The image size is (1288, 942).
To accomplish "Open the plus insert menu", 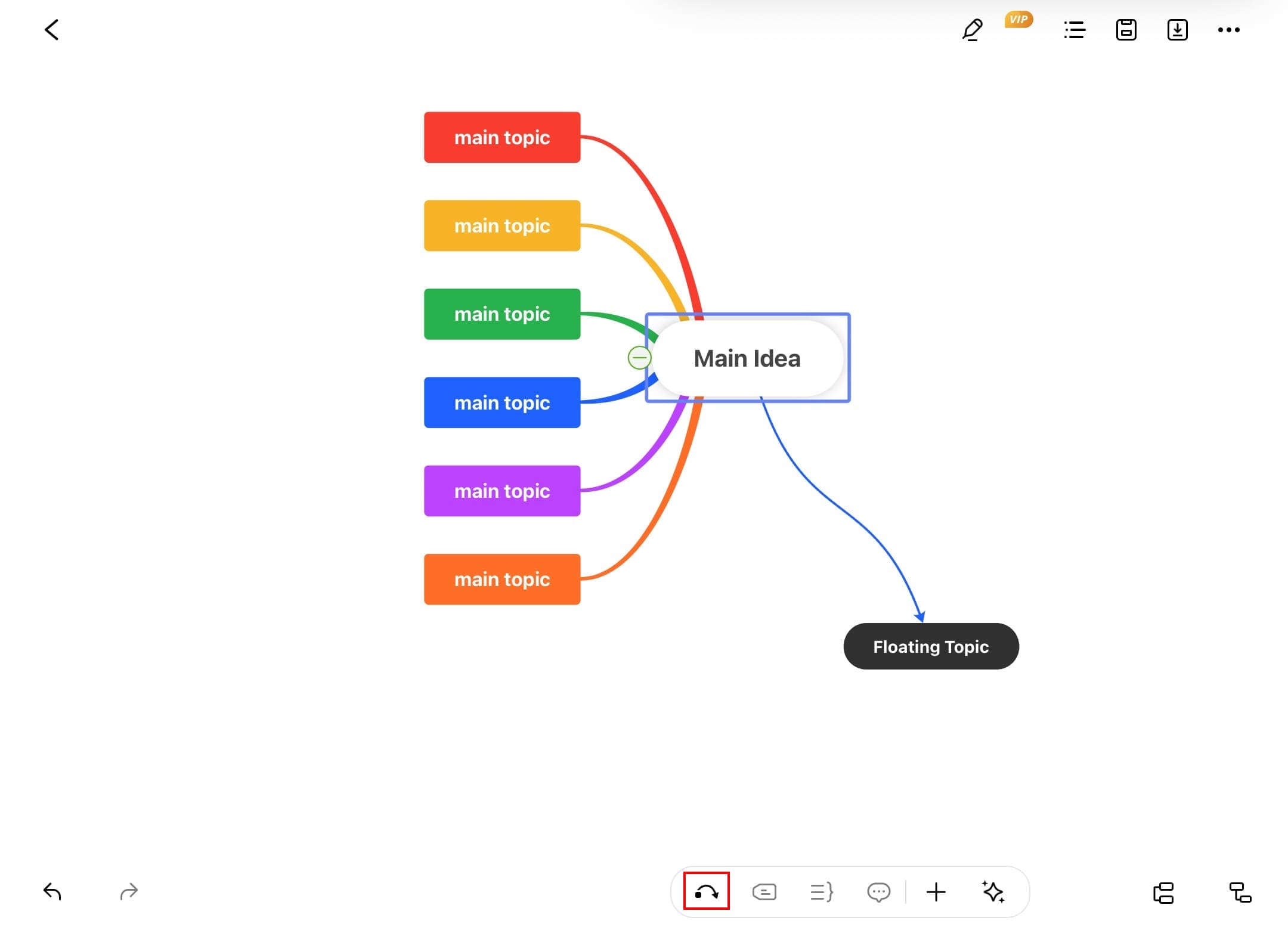I will 936,892.
